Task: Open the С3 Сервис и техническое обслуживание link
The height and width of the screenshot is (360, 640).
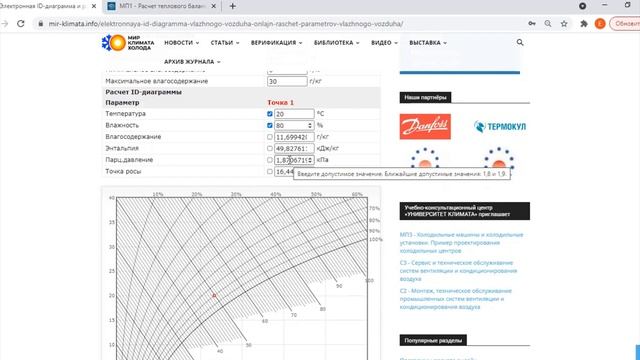Action: (x=458, y=271)
